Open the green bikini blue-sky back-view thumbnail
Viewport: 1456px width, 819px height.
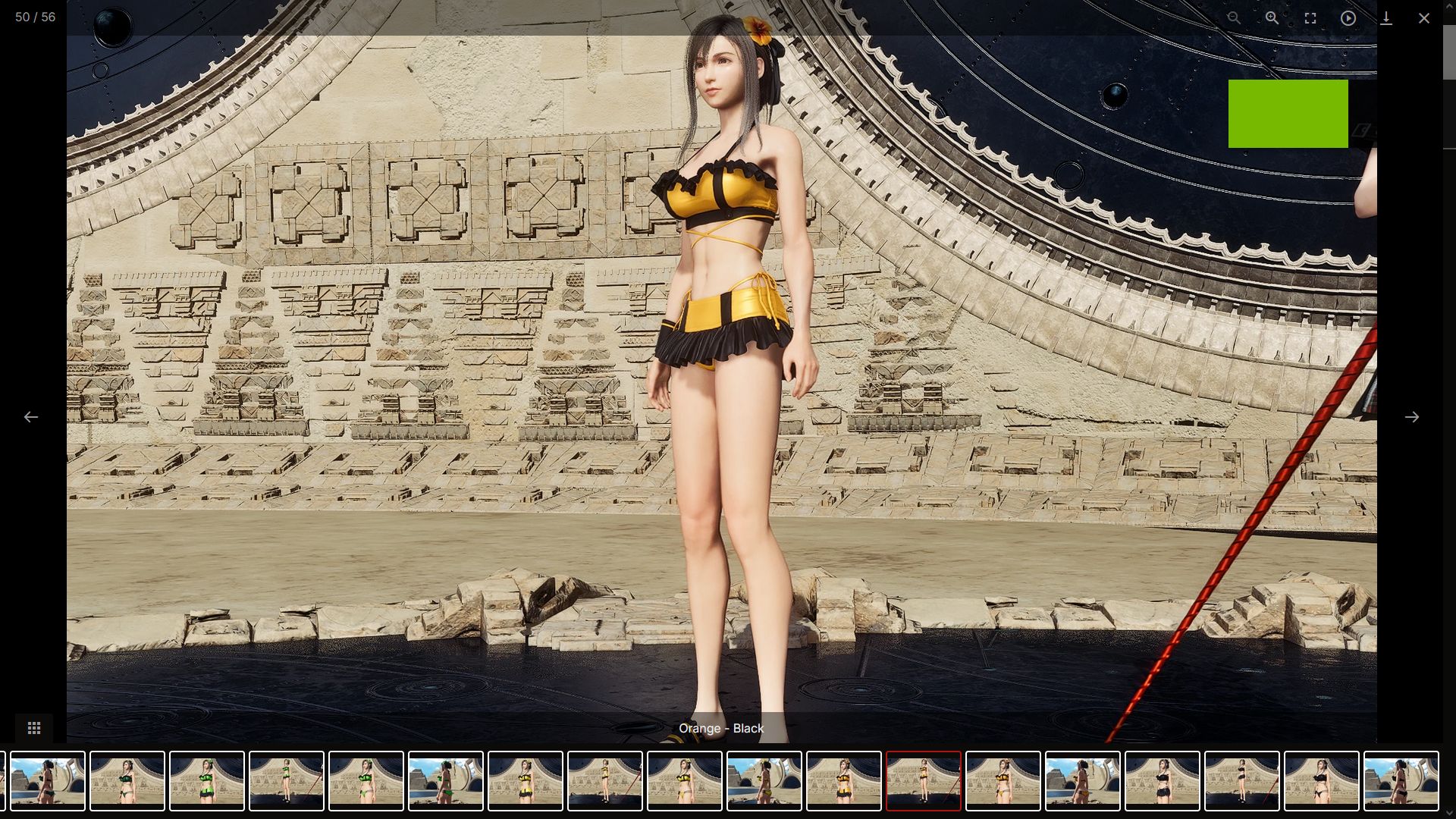(445, 780)
